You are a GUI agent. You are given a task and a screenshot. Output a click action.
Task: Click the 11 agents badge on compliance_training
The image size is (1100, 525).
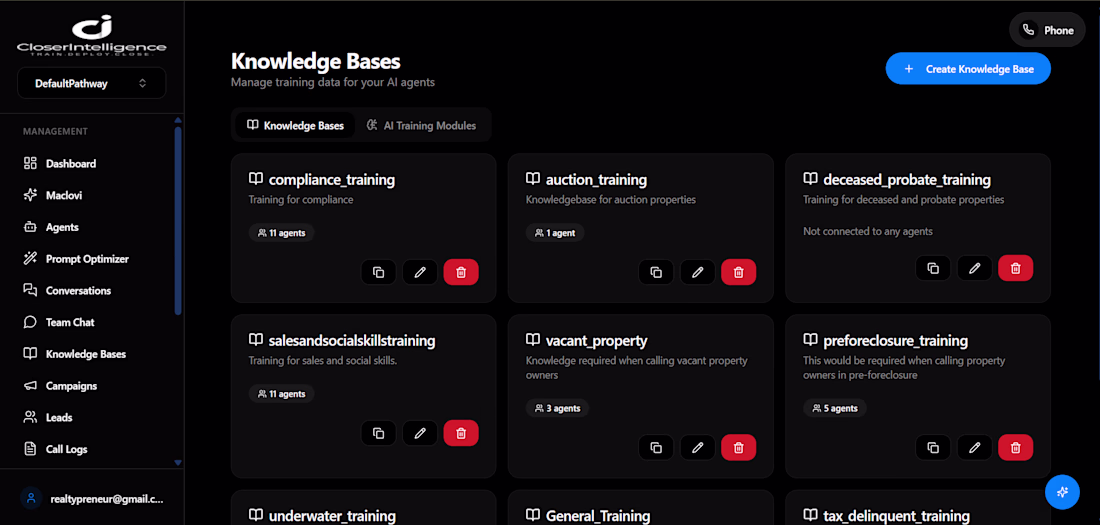(281, 232)
